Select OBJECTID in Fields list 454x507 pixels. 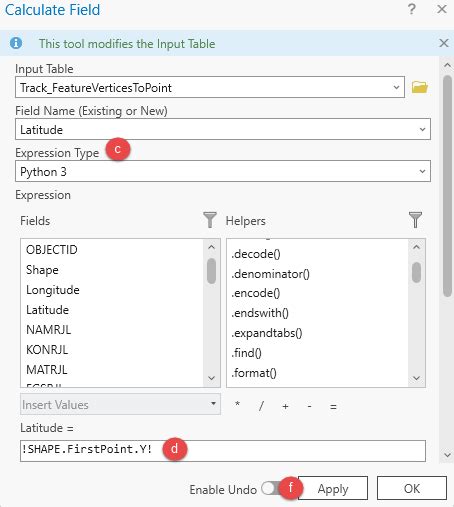52,250
